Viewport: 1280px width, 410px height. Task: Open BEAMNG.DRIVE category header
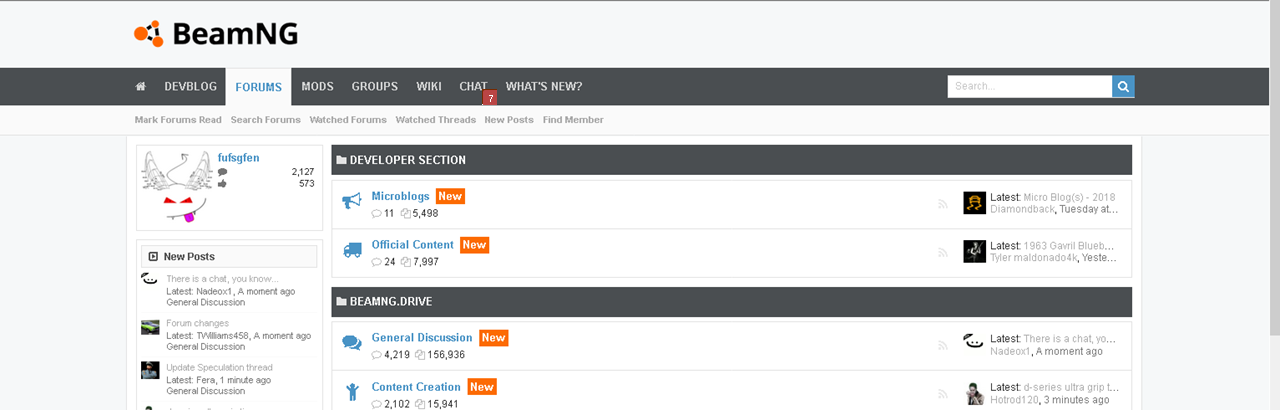[x=731, y=301]
